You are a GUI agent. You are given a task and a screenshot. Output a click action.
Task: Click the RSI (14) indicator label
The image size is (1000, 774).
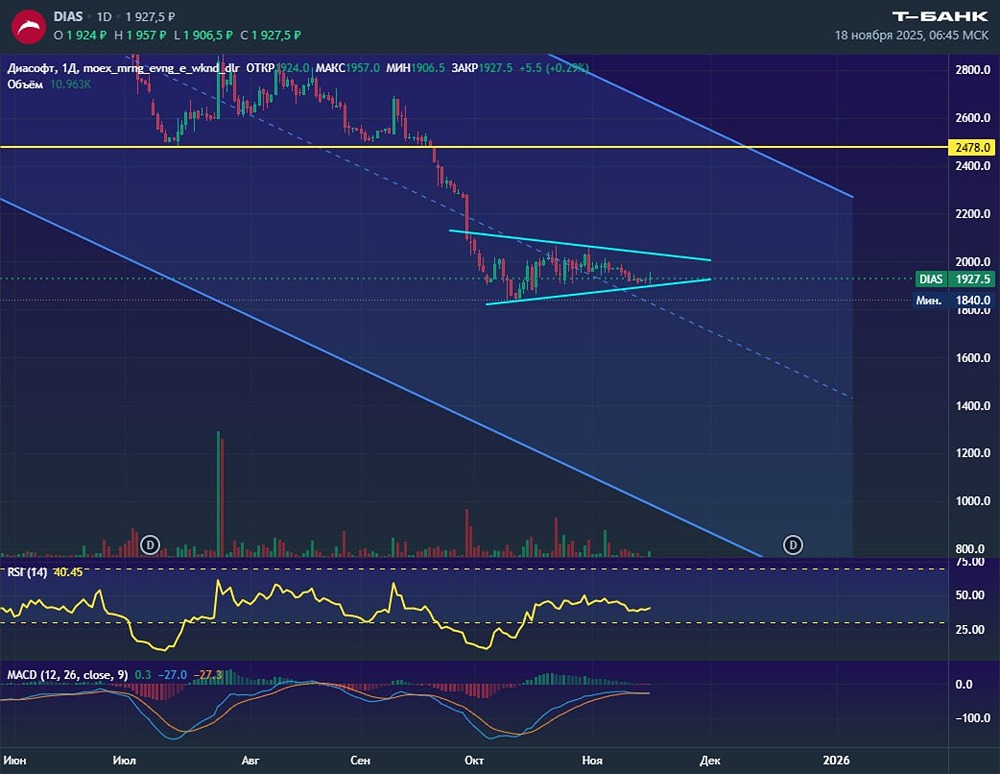[x=27, y=572]
